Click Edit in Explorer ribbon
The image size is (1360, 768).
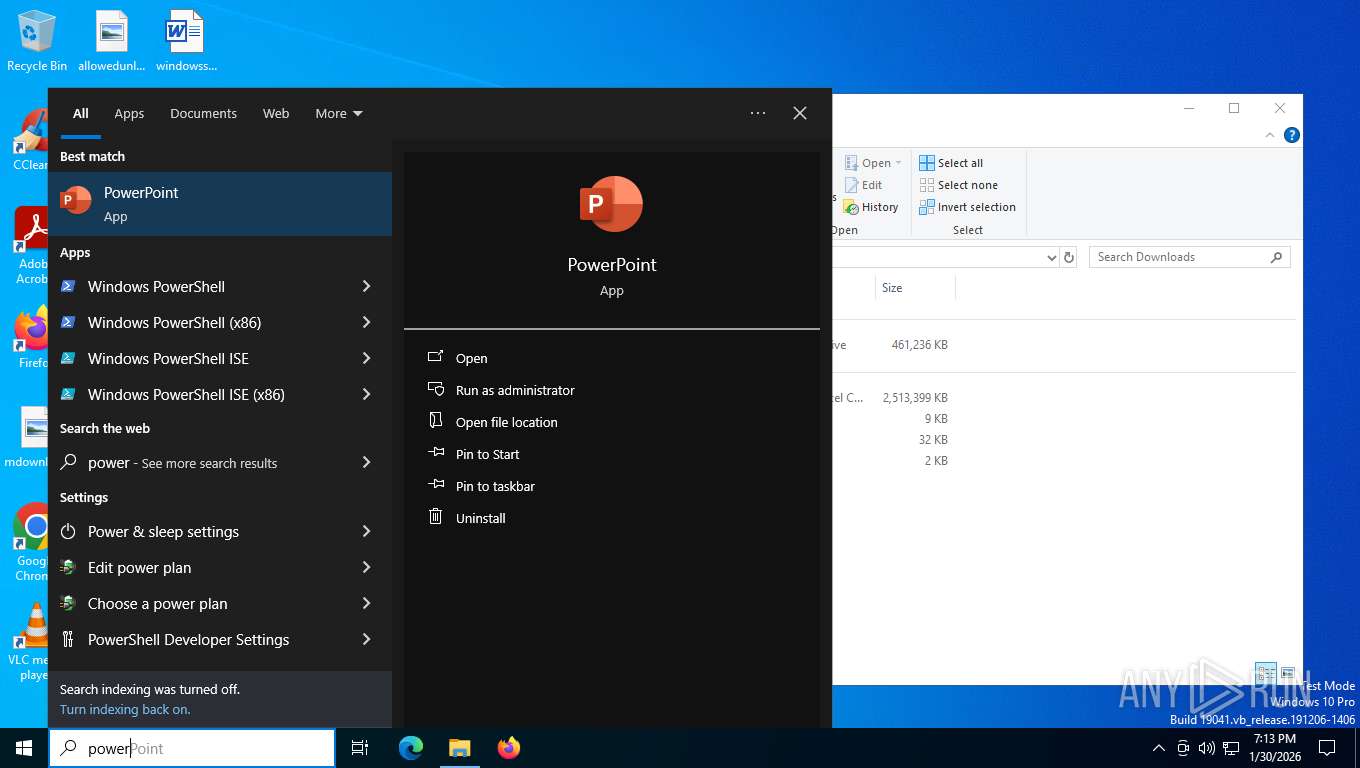[x=863, y=185]
